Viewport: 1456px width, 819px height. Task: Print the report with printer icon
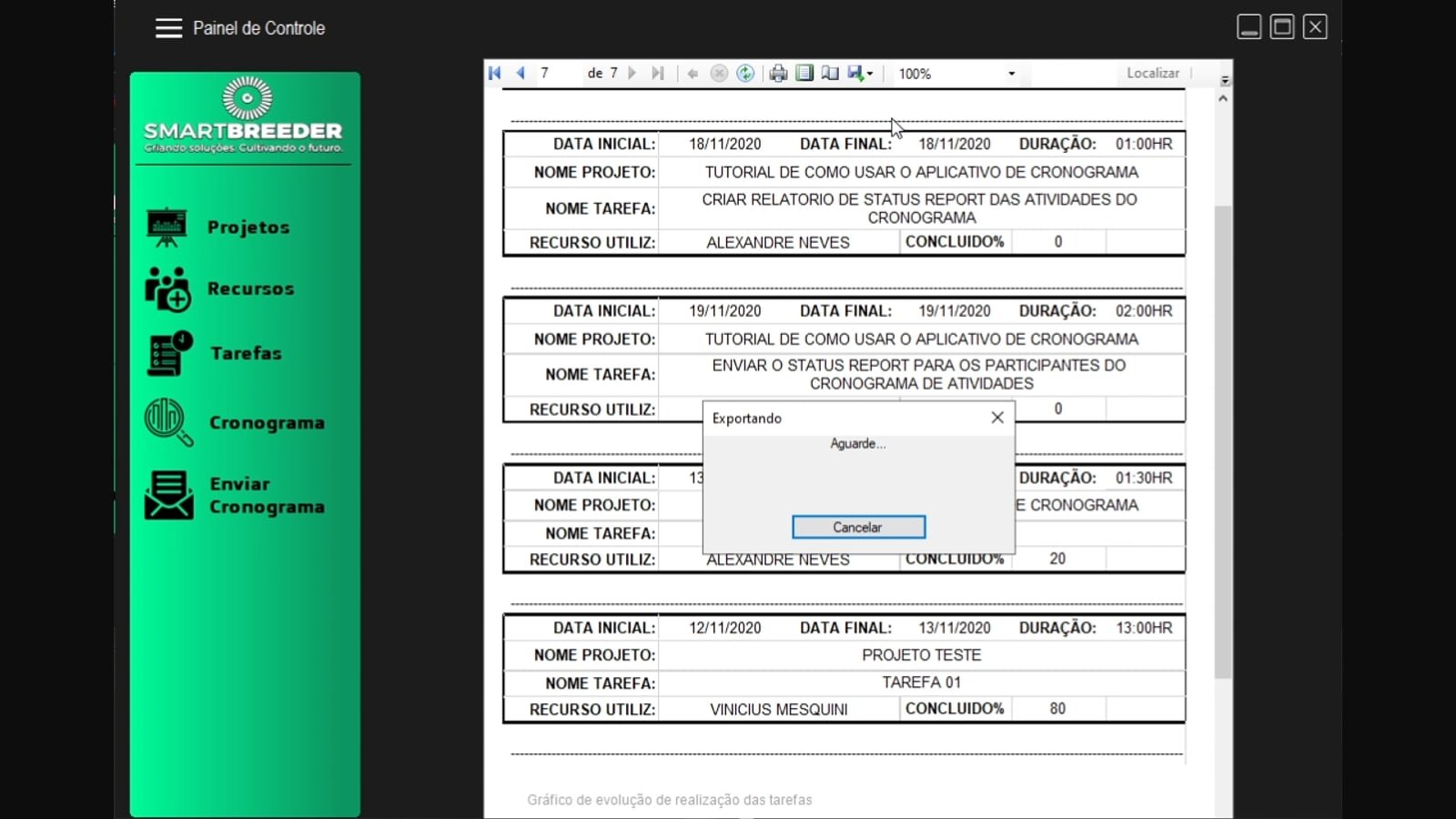(x=778, y=74)
